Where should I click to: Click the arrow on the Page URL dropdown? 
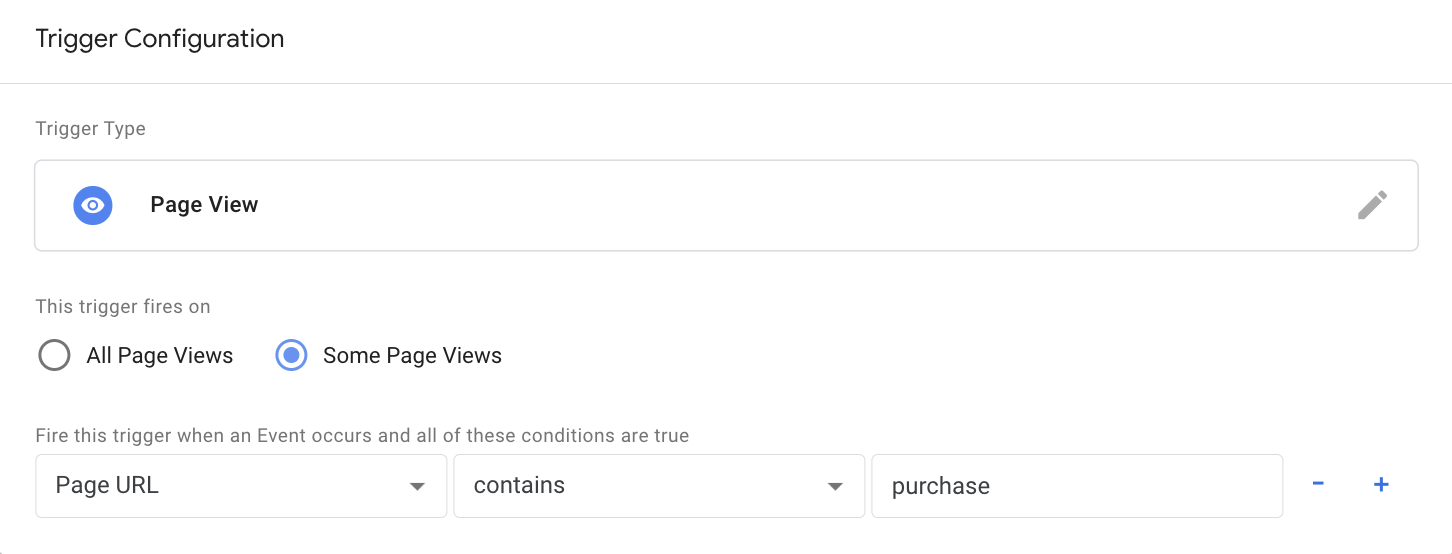418,487
